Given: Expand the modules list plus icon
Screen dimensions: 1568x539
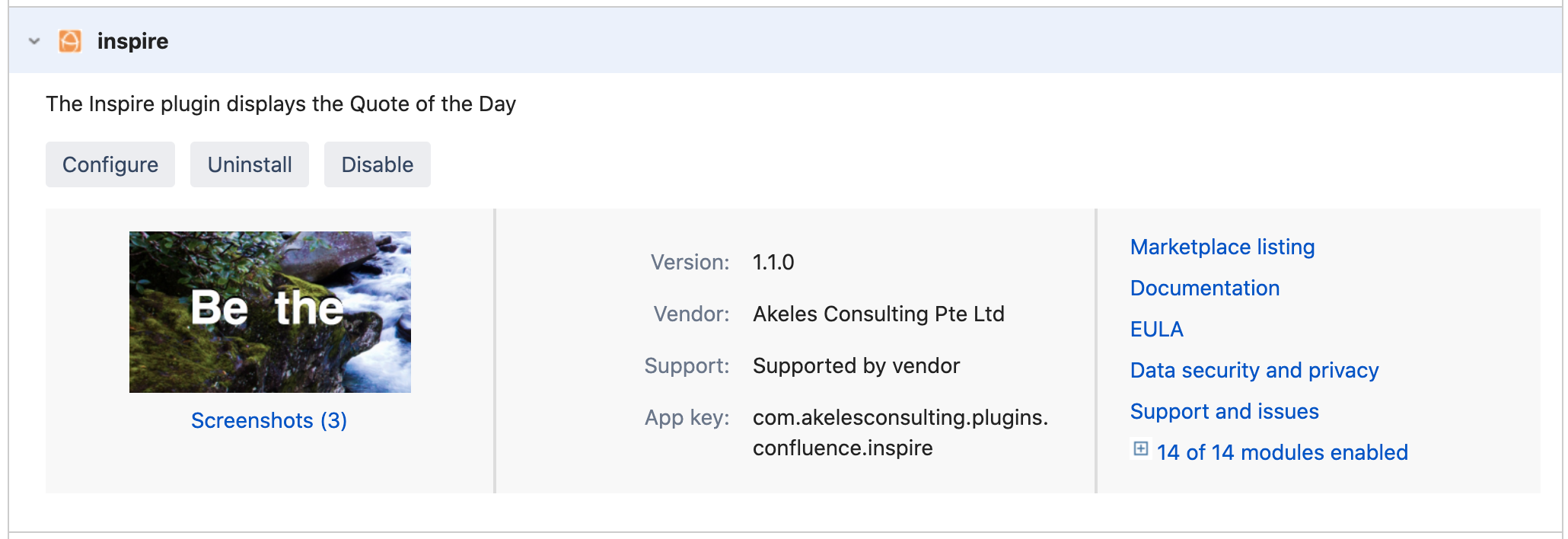Looking at the screenshot, I should pos(1139,451).
